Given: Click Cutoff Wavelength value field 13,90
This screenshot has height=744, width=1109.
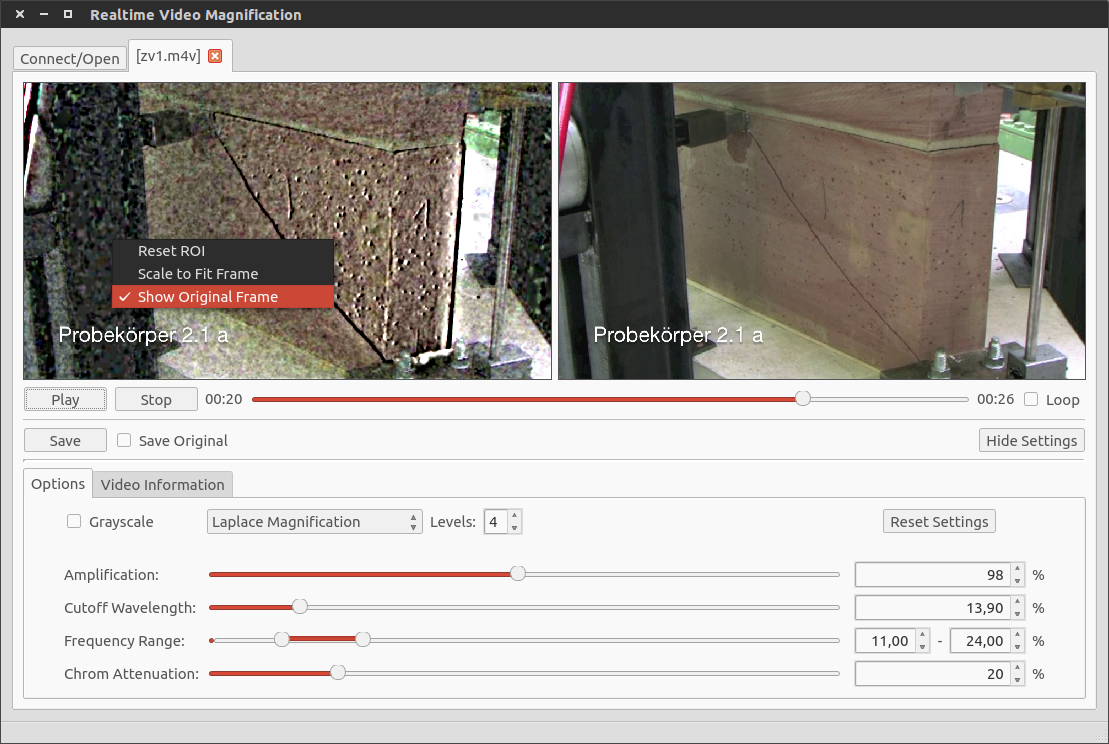Looking at the screenshot, I should coord(932,608).
